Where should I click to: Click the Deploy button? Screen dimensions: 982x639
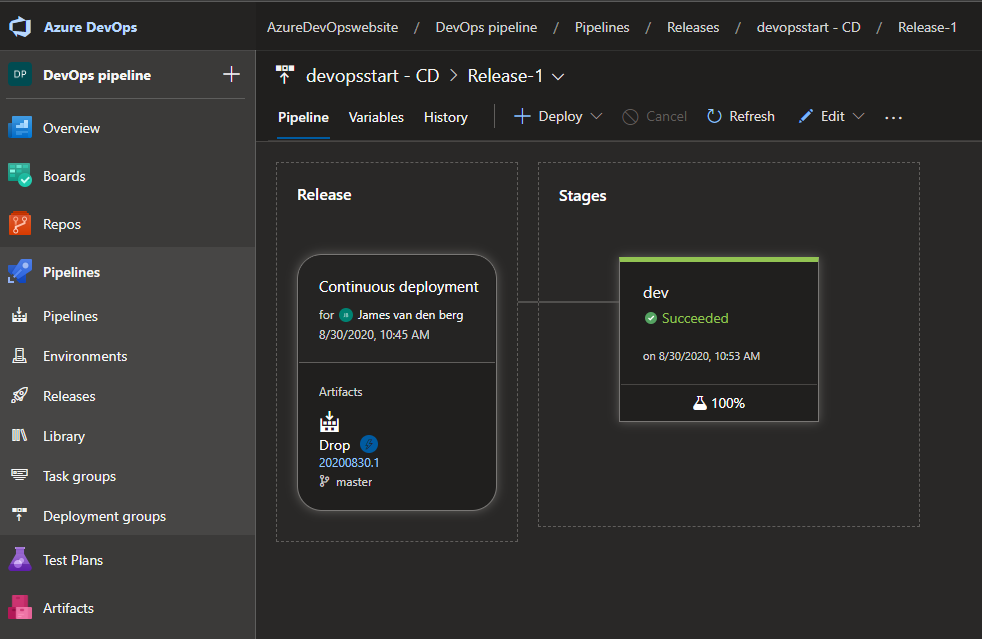point(548,117)
